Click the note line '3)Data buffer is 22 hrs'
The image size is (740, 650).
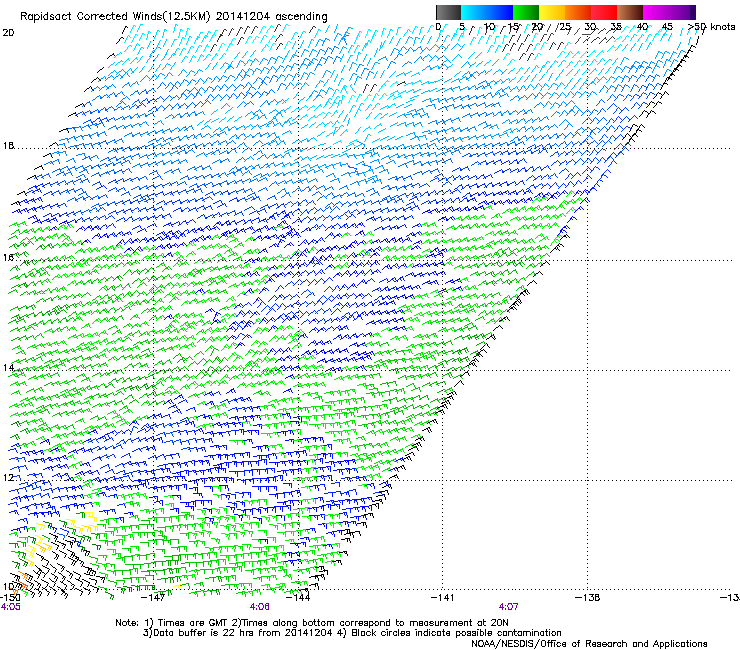tap(352, 633)
